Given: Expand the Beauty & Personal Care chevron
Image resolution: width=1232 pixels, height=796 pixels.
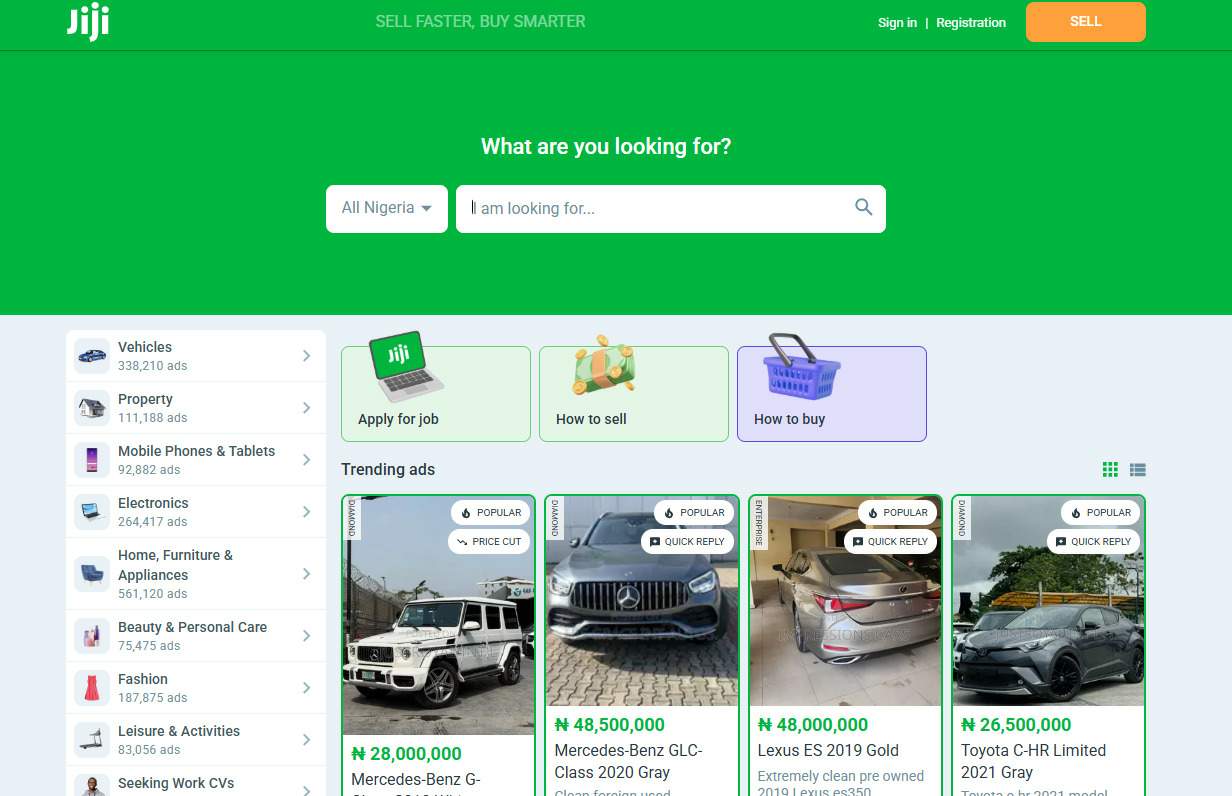Looking at the screenshot, I should click(x=306, y=636).
